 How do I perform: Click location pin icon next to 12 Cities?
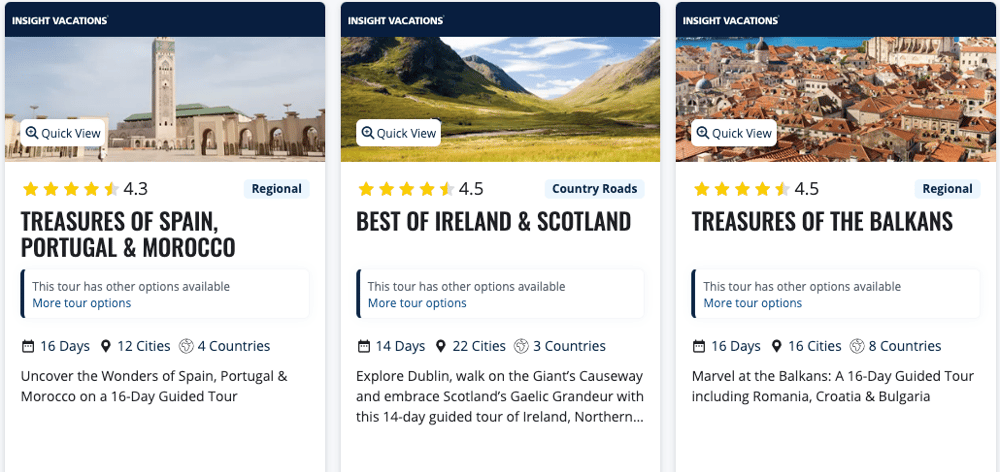105,346
